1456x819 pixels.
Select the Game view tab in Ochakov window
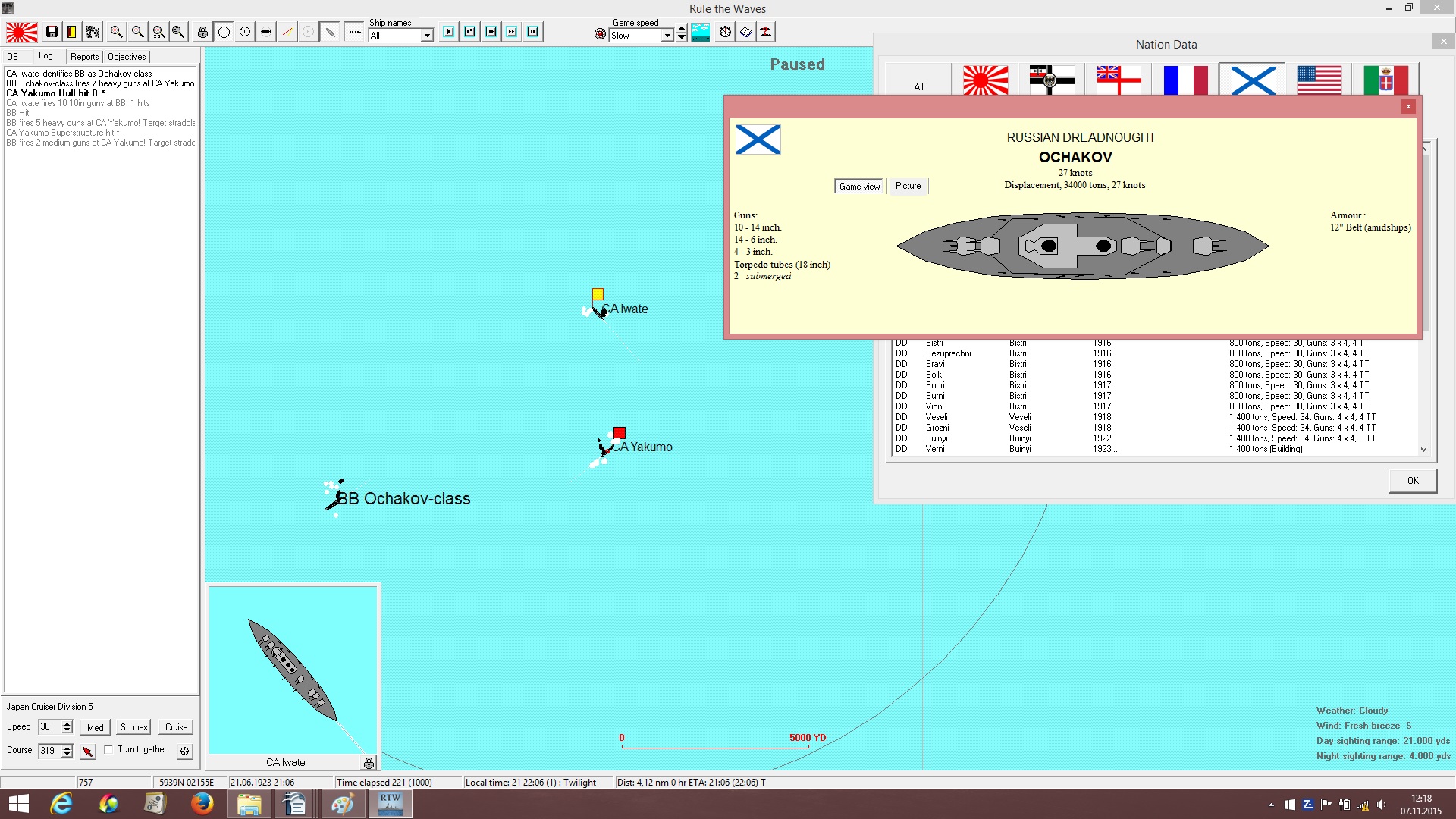(859, 187)
